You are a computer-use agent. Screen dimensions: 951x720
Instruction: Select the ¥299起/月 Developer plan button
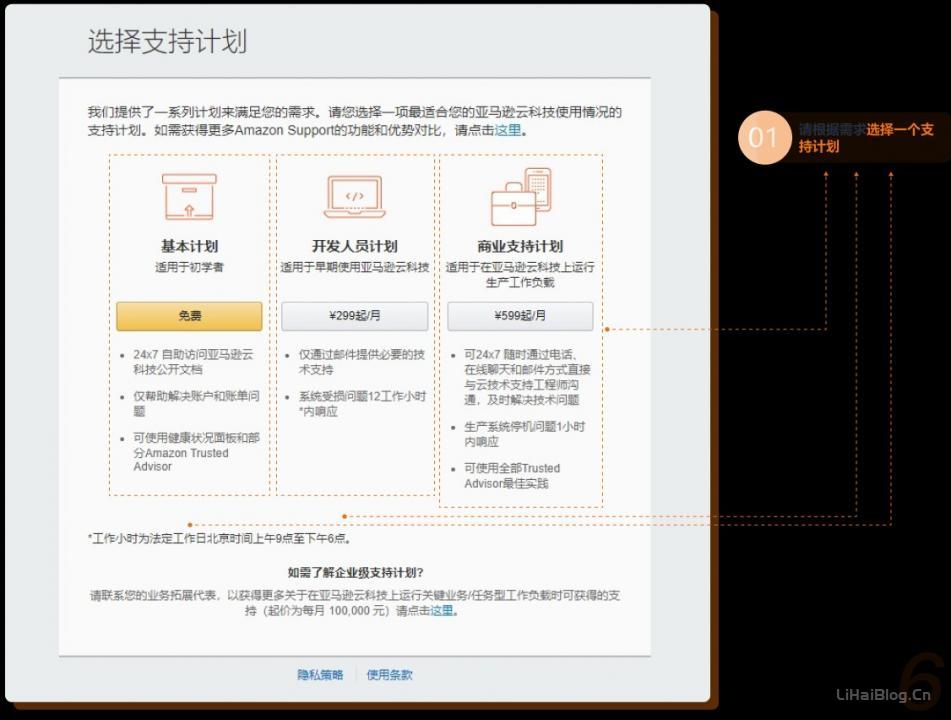click(x=355, y=316)
